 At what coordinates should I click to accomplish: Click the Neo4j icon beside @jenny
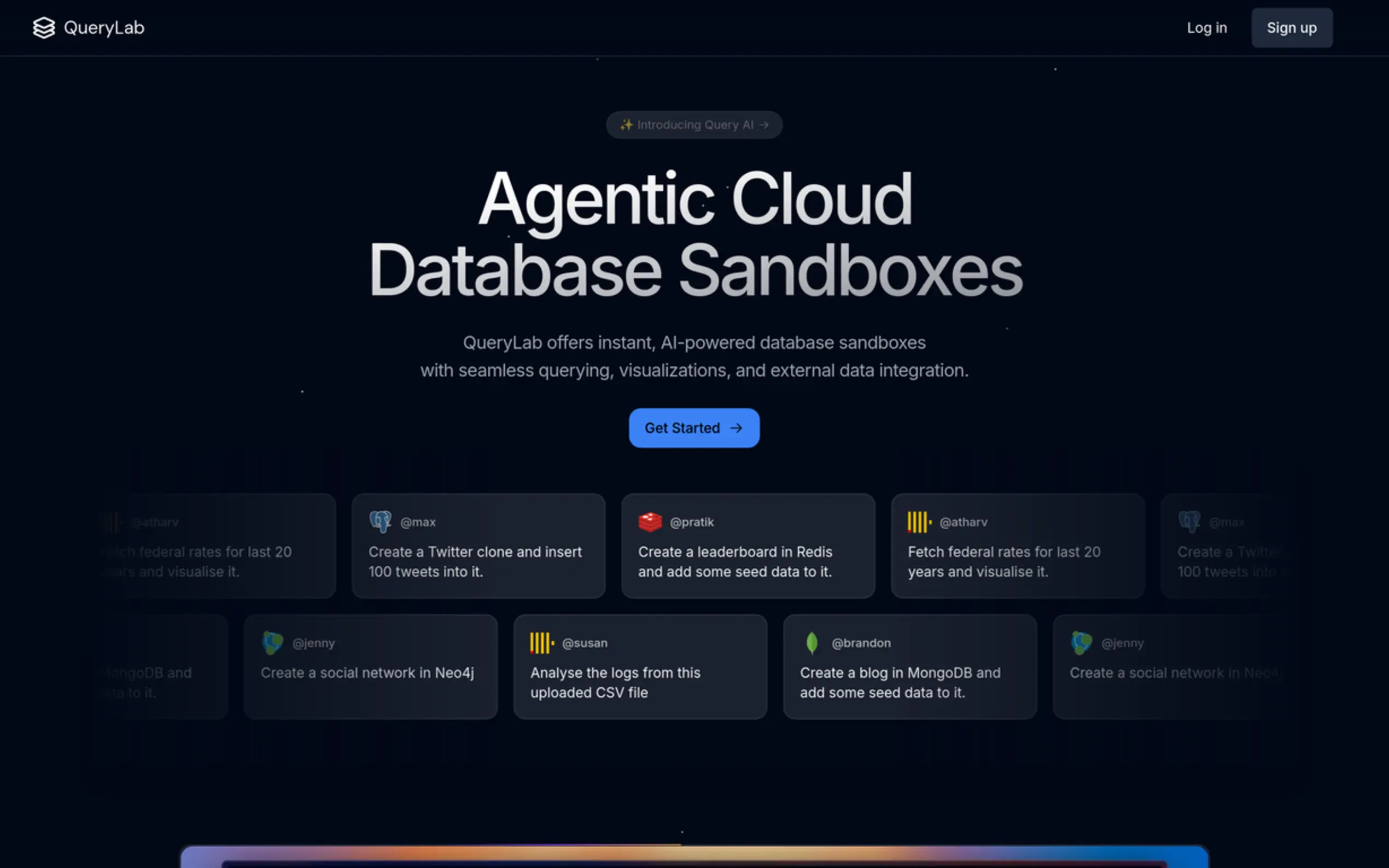(x=273, y=643)
